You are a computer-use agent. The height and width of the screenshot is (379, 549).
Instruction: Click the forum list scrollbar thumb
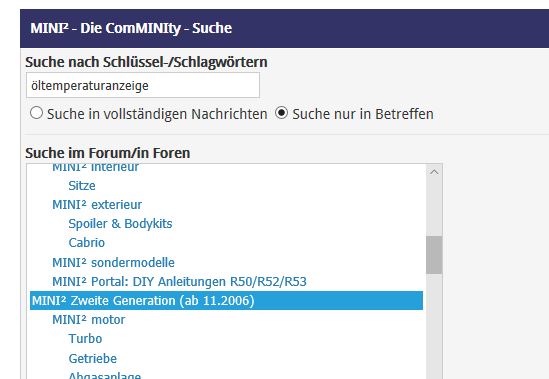coord(434,255)
